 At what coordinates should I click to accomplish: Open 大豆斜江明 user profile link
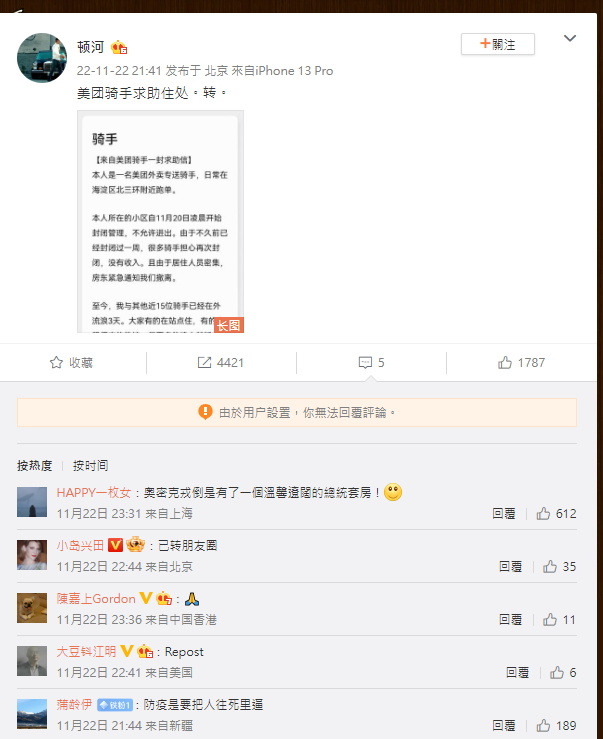coord(86,651)
